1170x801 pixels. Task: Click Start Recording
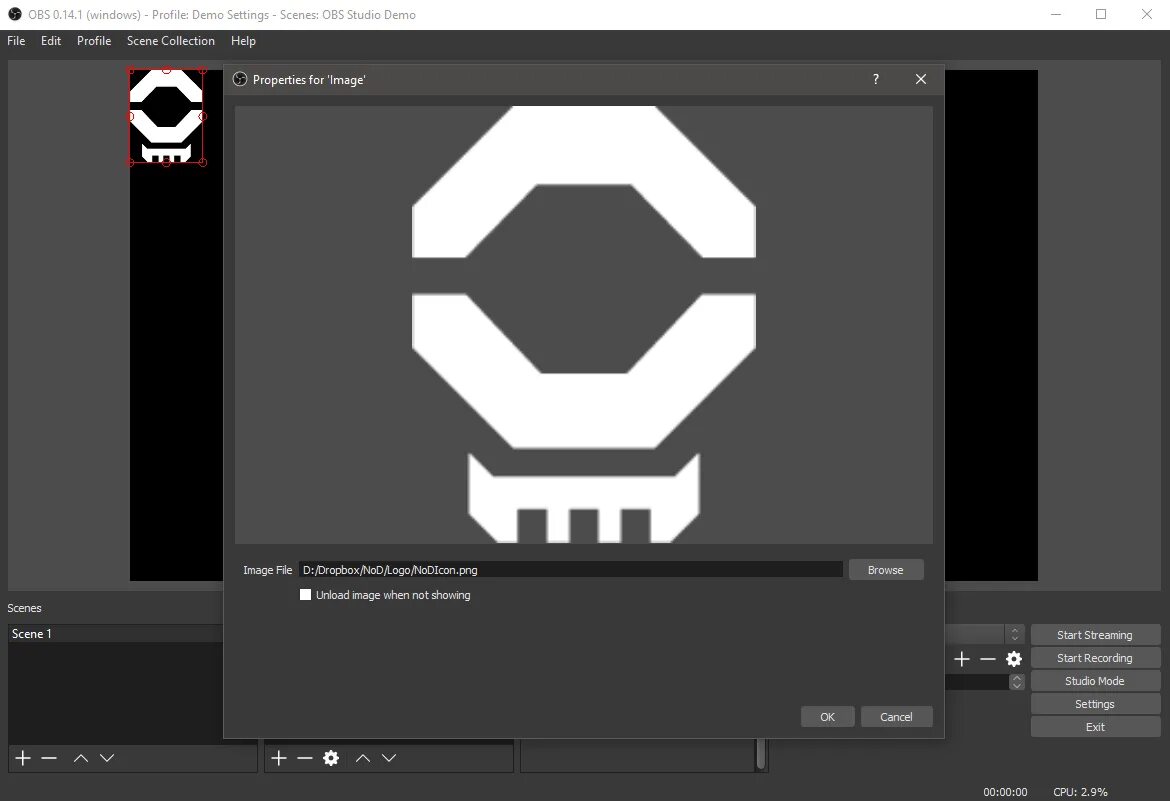[x=1095, y=658]
